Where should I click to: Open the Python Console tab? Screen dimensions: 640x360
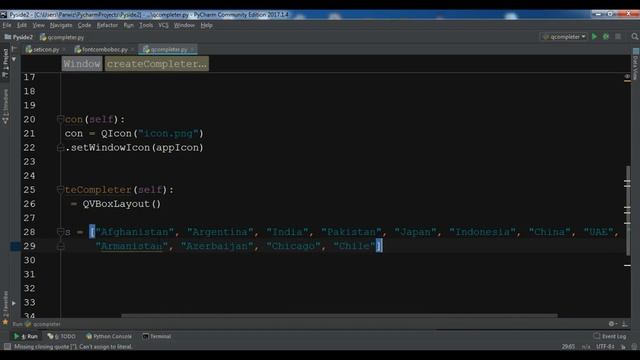pos(109,336)
